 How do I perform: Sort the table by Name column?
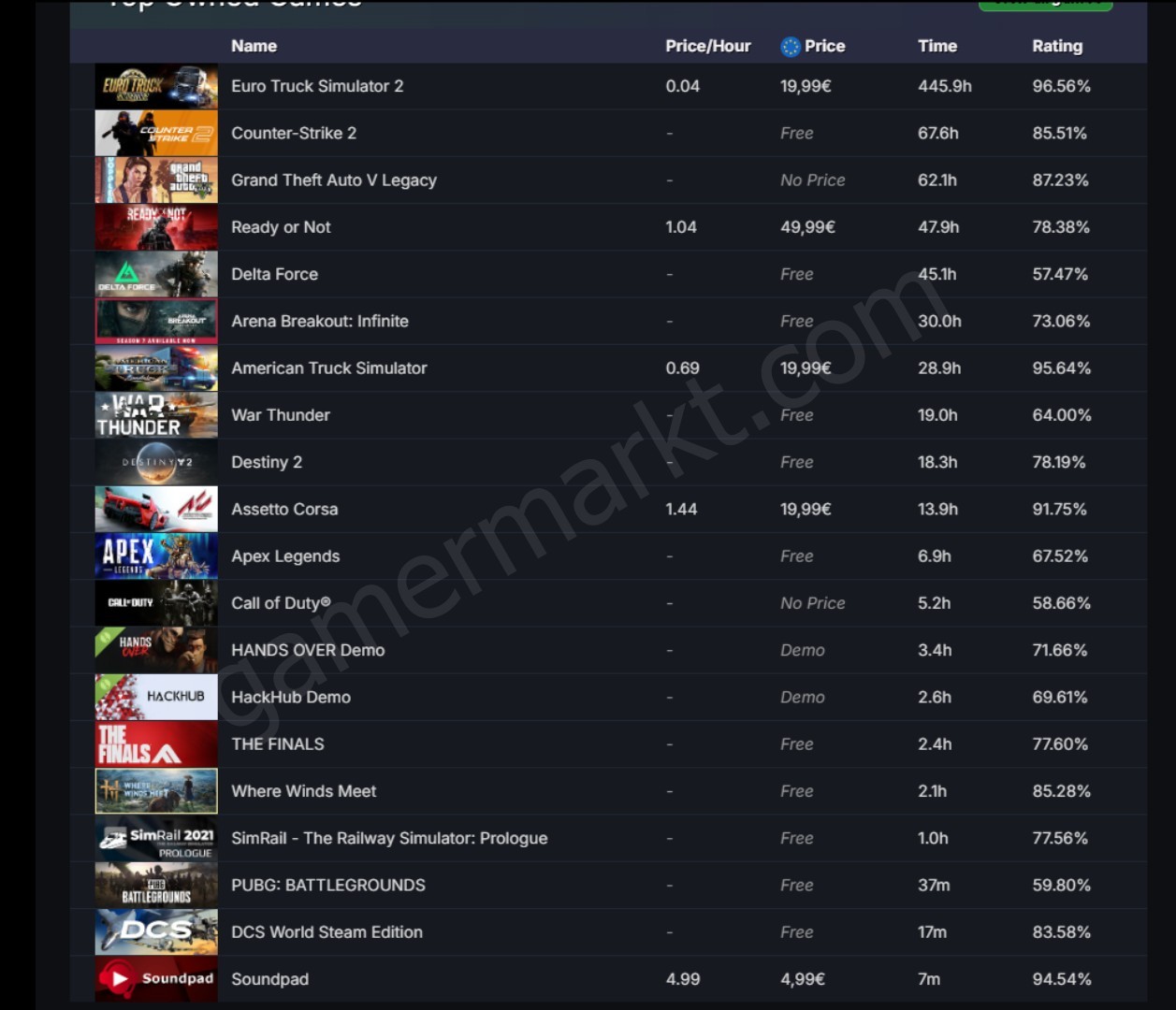coord(254,46)
